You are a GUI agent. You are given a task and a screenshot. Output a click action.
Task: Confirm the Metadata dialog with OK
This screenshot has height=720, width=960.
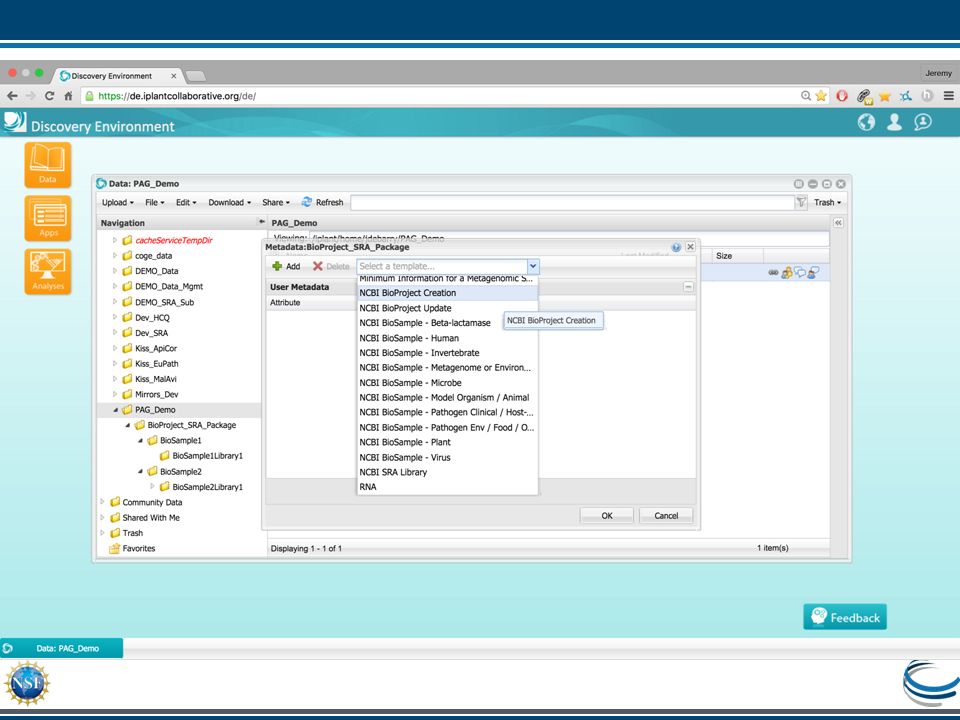click(x=607, y=516)
